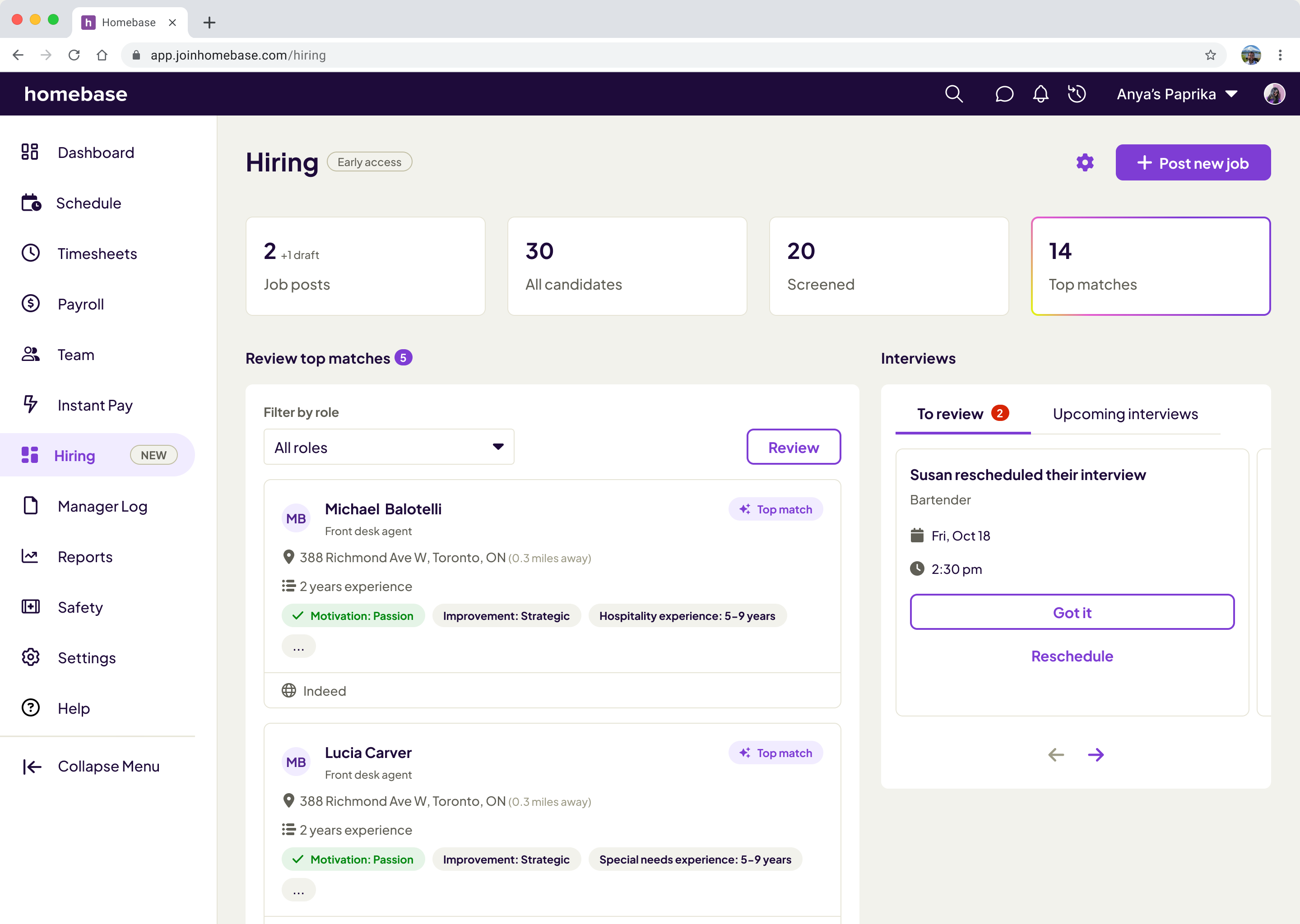Switch to Upcoming interviews tab
1300x924 pixels.
(x=1125, y=414)
